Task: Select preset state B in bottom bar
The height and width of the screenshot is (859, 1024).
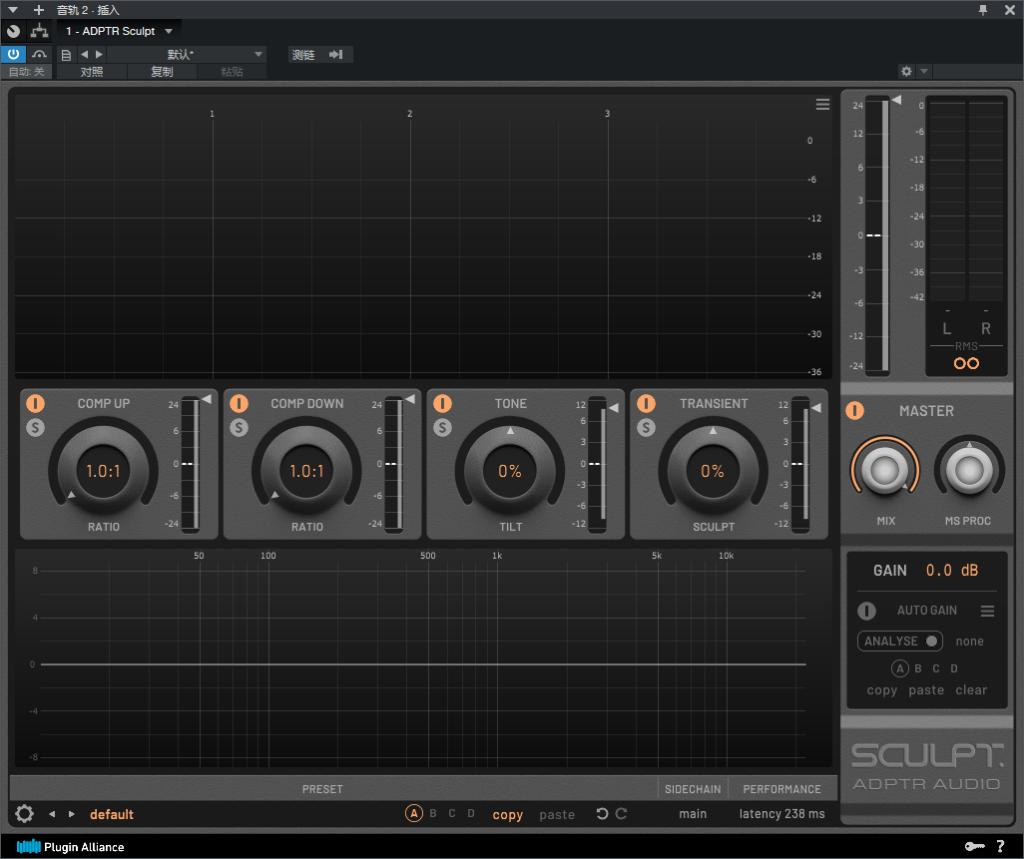Action: click(433, 813)
